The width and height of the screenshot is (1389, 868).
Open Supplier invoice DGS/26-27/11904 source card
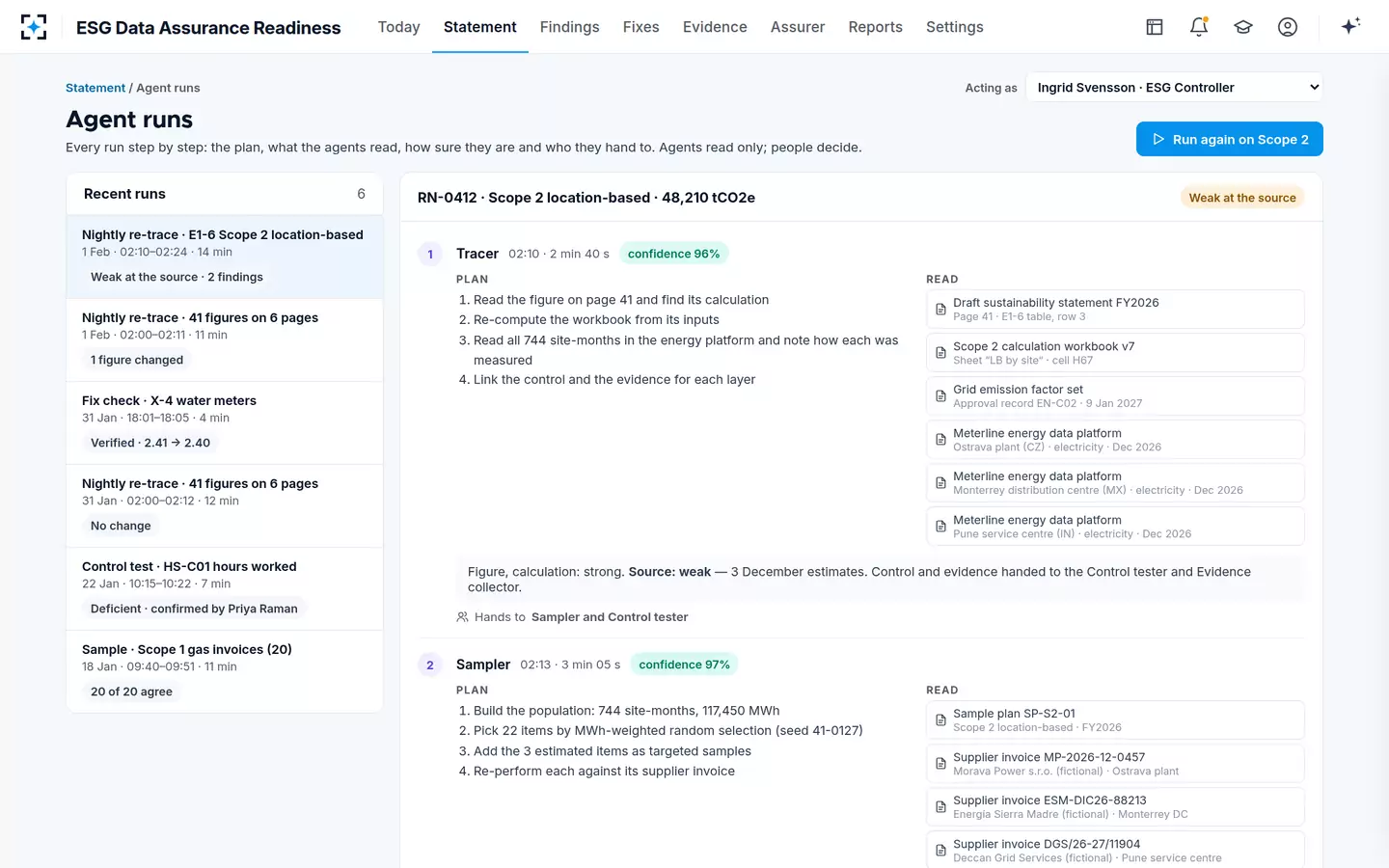(x=1115, y=850)
